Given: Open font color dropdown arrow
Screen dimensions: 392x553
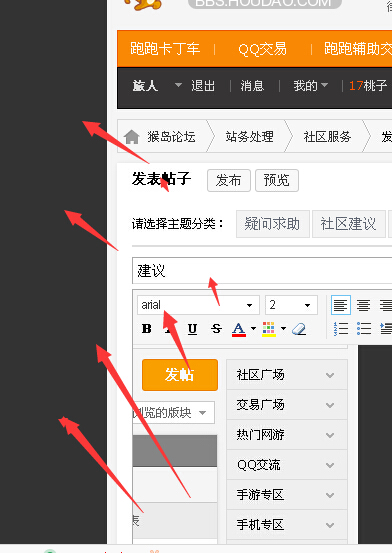Looking at the screenshot, I should tap(253, 329).
